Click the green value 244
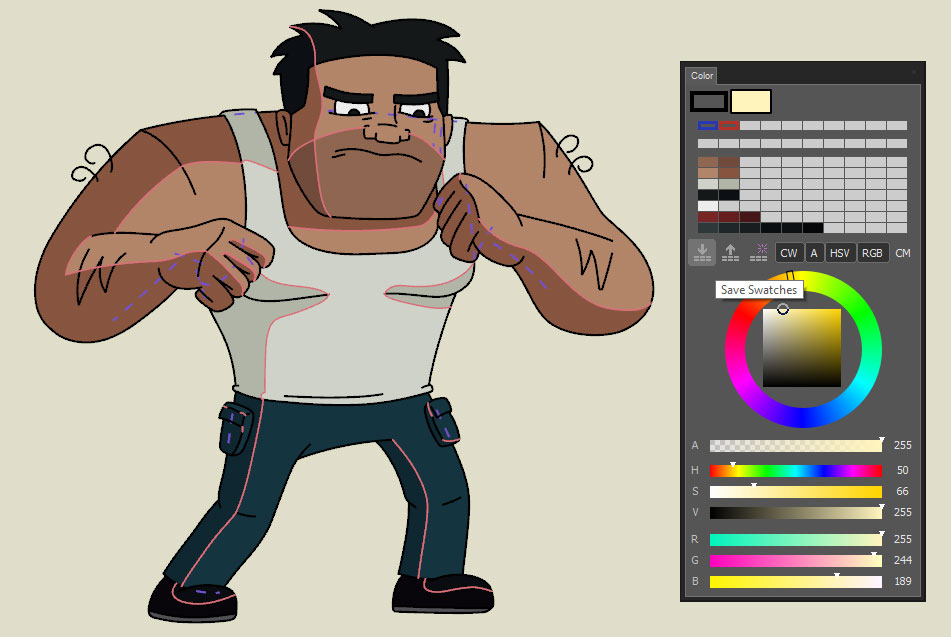Viewport: 951px width, 637px height. click(902, 561)
